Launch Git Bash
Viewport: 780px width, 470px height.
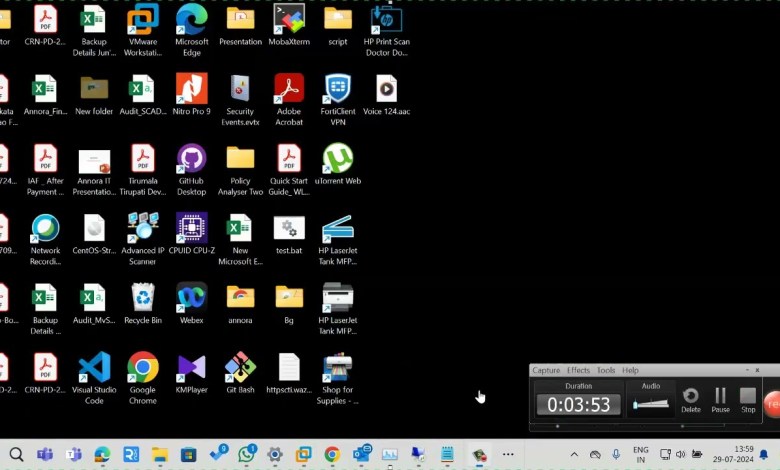pos(240,373)
